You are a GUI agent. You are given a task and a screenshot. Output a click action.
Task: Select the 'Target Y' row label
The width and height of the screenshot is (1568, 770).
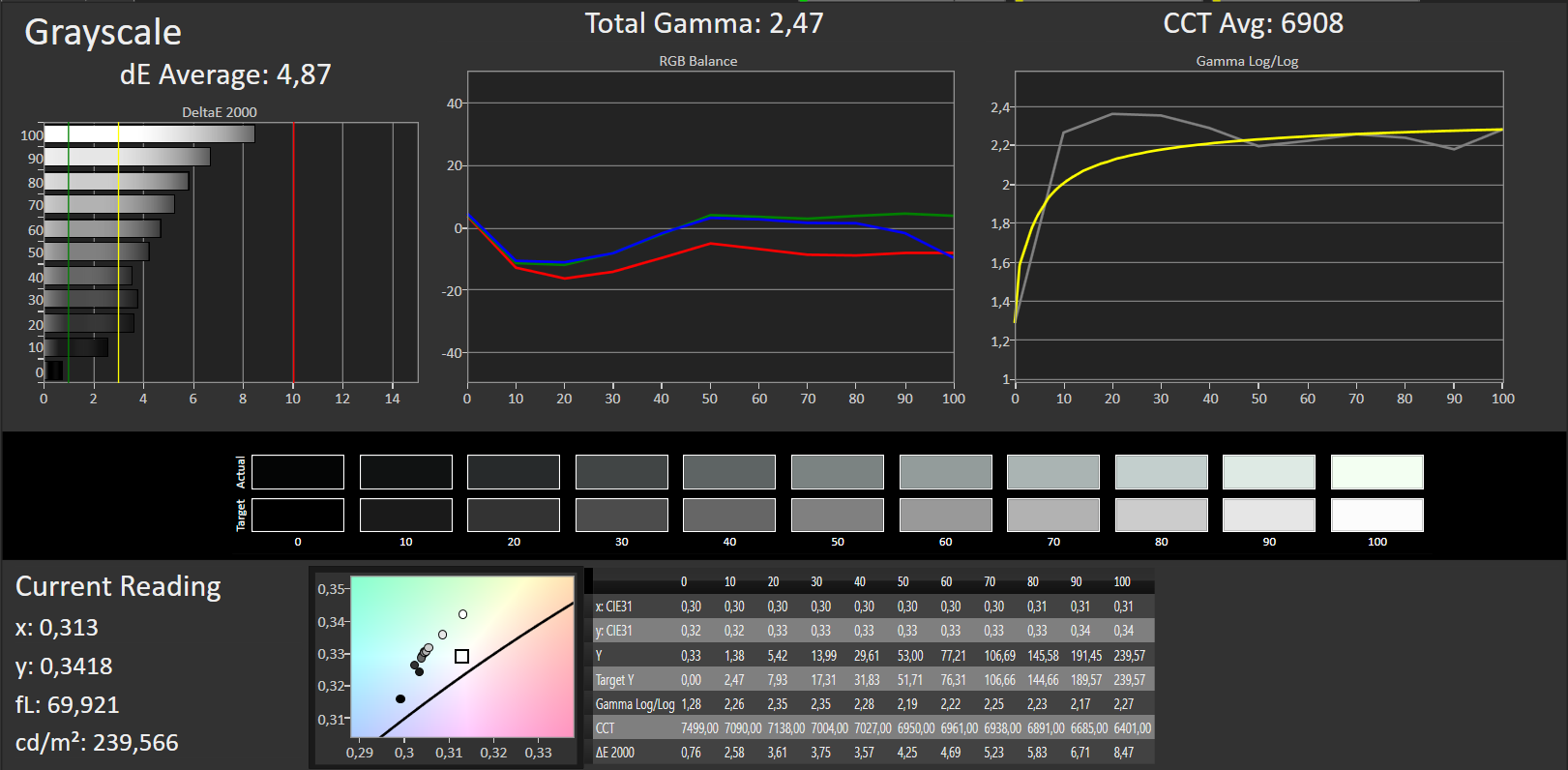pyautogui.click(x=614, y=680)
